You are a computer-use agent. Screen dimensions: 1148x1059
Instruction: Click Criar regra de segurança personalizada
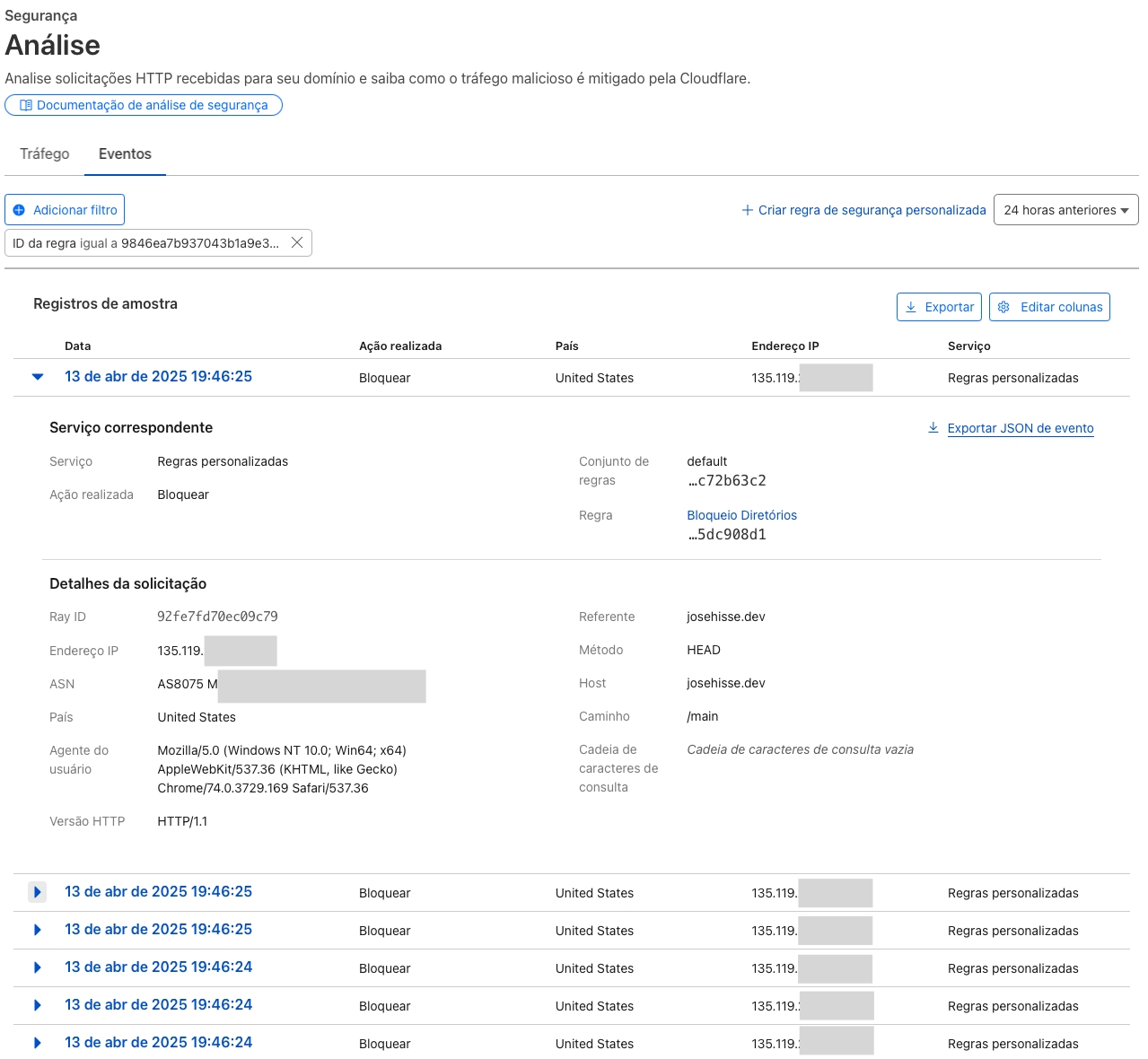coord(872,210)
